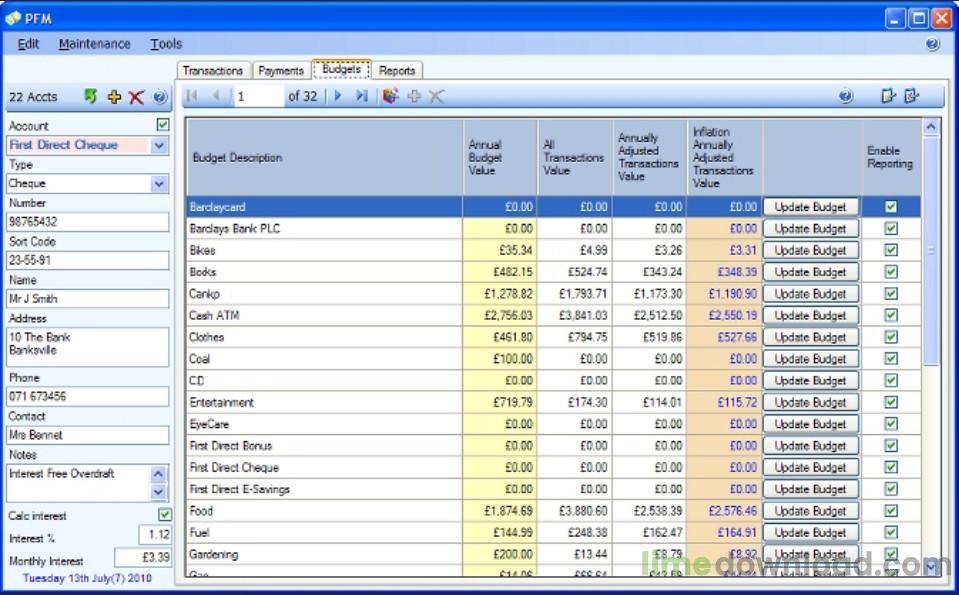Click the green refresh accounts icon
Image resolution: width=959 pixels, height=595 pixels.
coord(91,97)
